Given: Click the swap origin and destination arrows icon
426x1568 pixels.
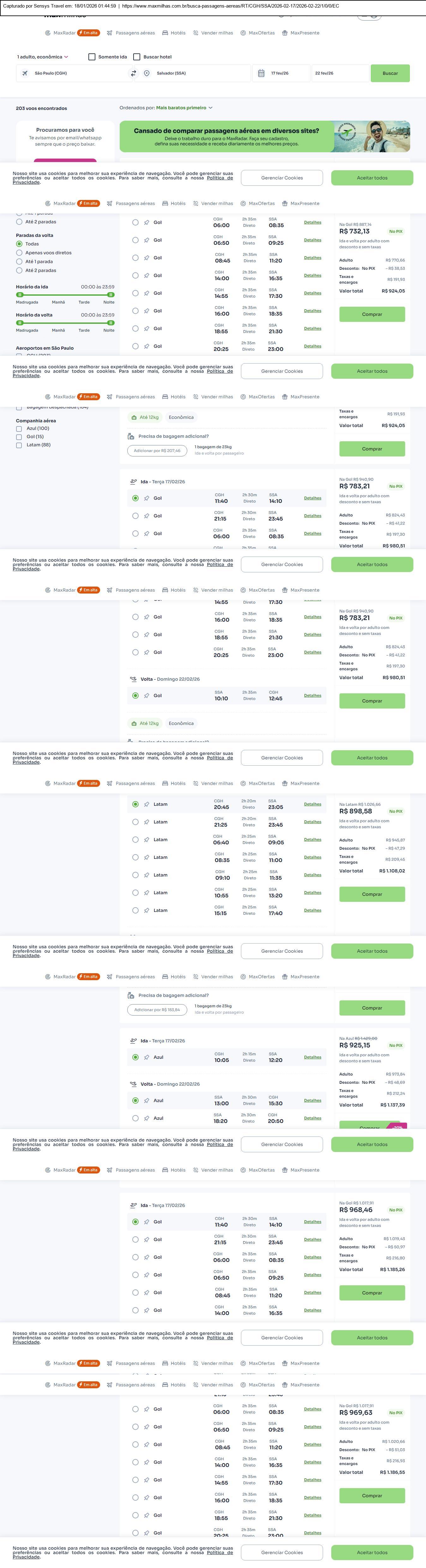Looking at the screenshot, I should pos(134,73).
